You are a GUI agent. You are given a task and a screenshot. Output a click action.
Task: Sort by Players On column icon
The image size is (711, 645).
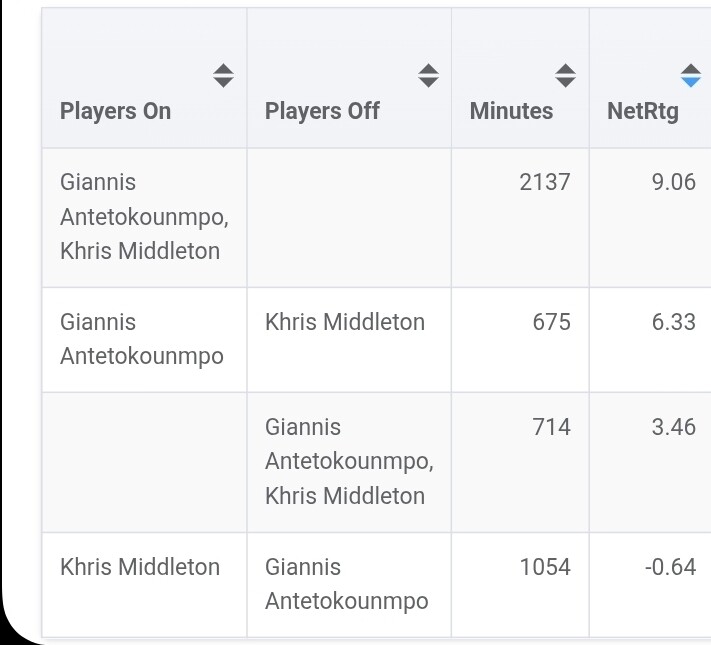pyautogui.click(x=223, y=75)
